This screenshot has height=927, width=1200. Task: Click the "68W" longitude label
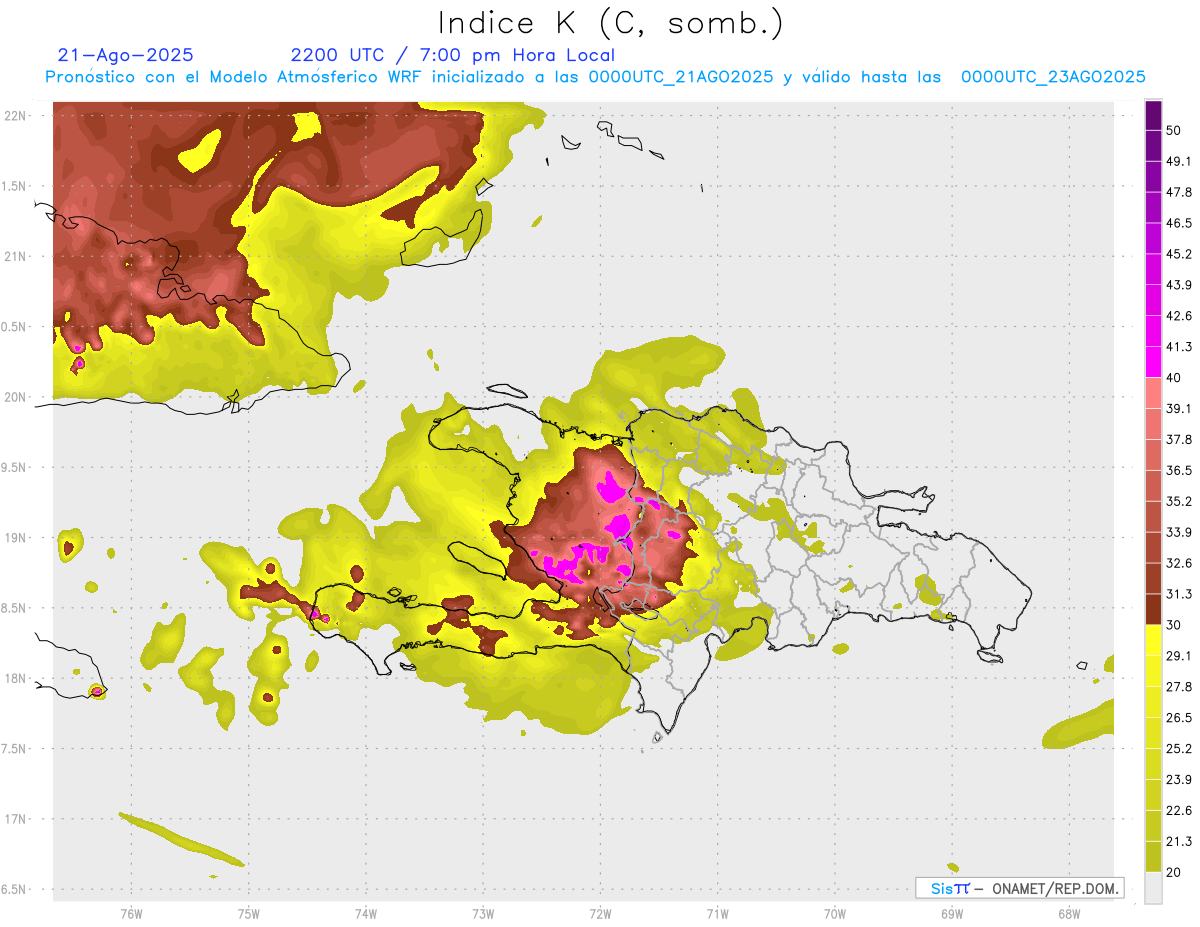tap(1069, 913)
